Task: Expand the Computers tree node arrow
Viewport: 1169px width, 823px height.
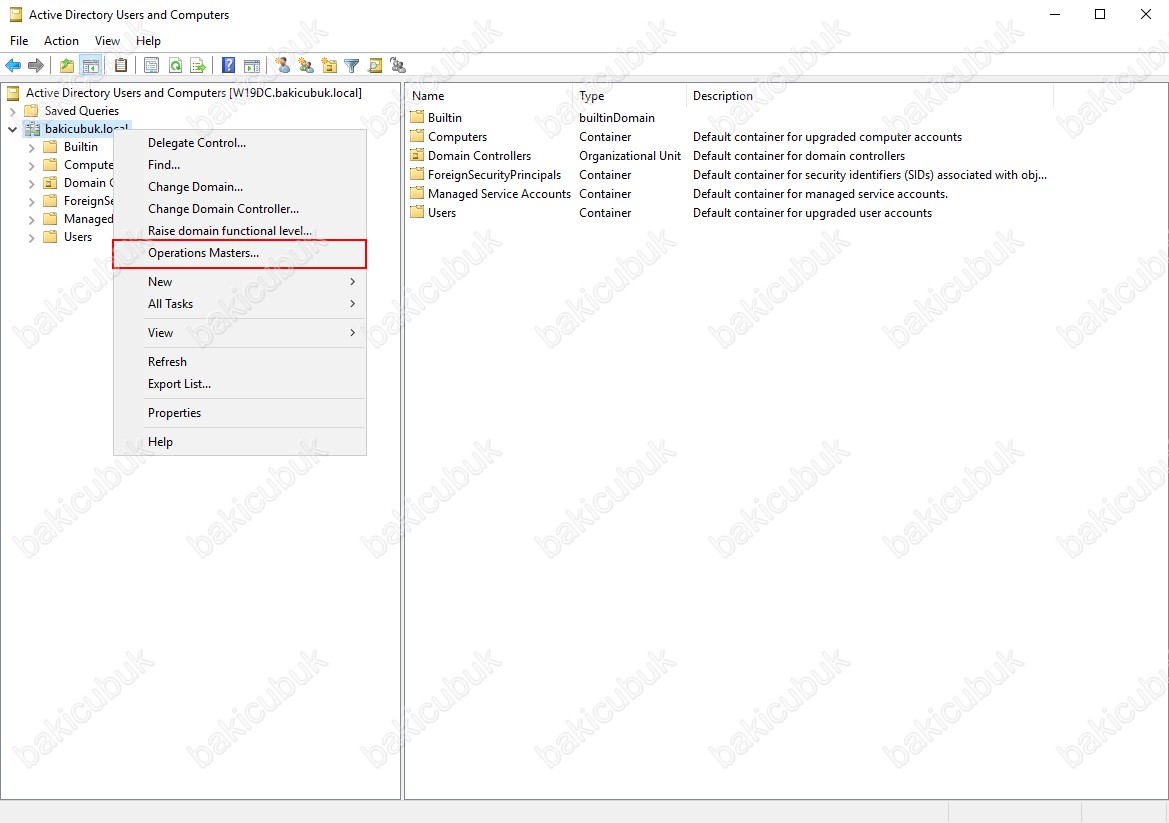Action: coord(31,165)
